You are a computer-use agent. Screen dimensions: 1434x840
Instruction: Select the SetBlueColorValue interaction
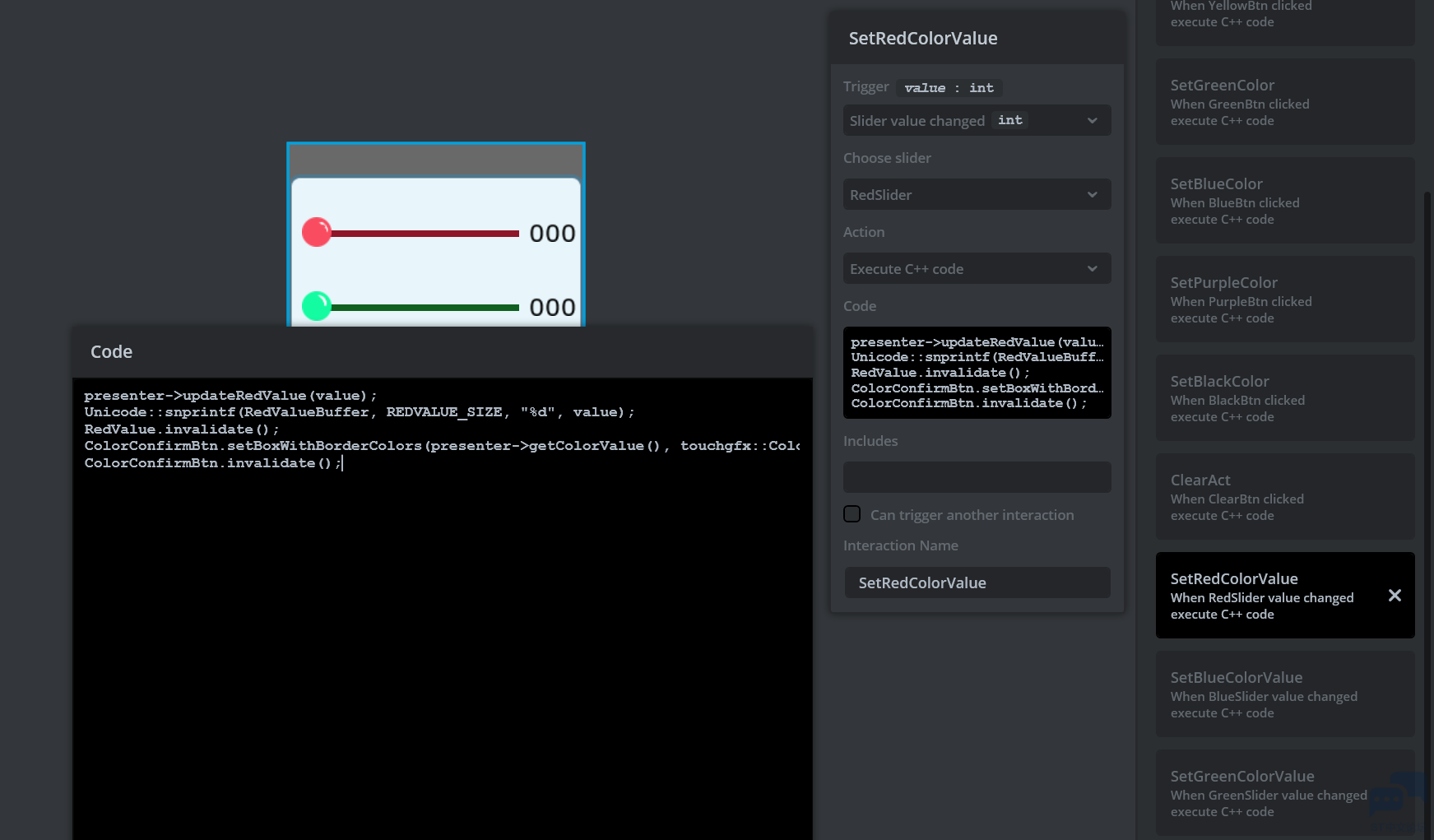(1284, 694)
